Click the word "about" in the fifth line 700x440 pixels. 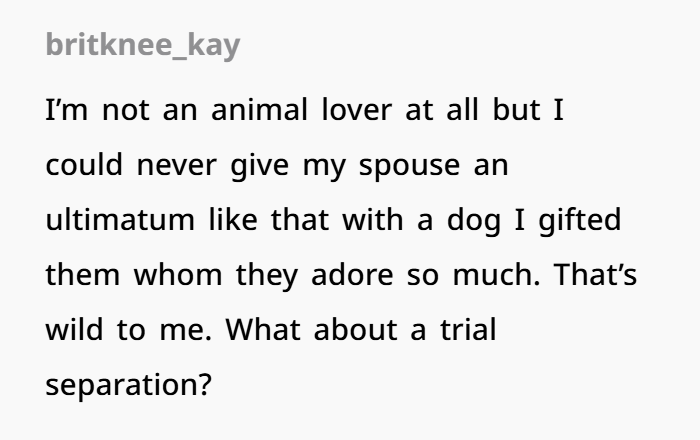point(355,329)
